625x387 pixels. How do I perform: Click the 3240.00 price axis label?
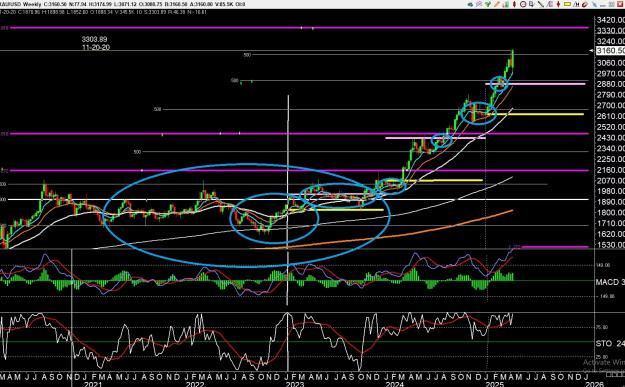[610, 41]
